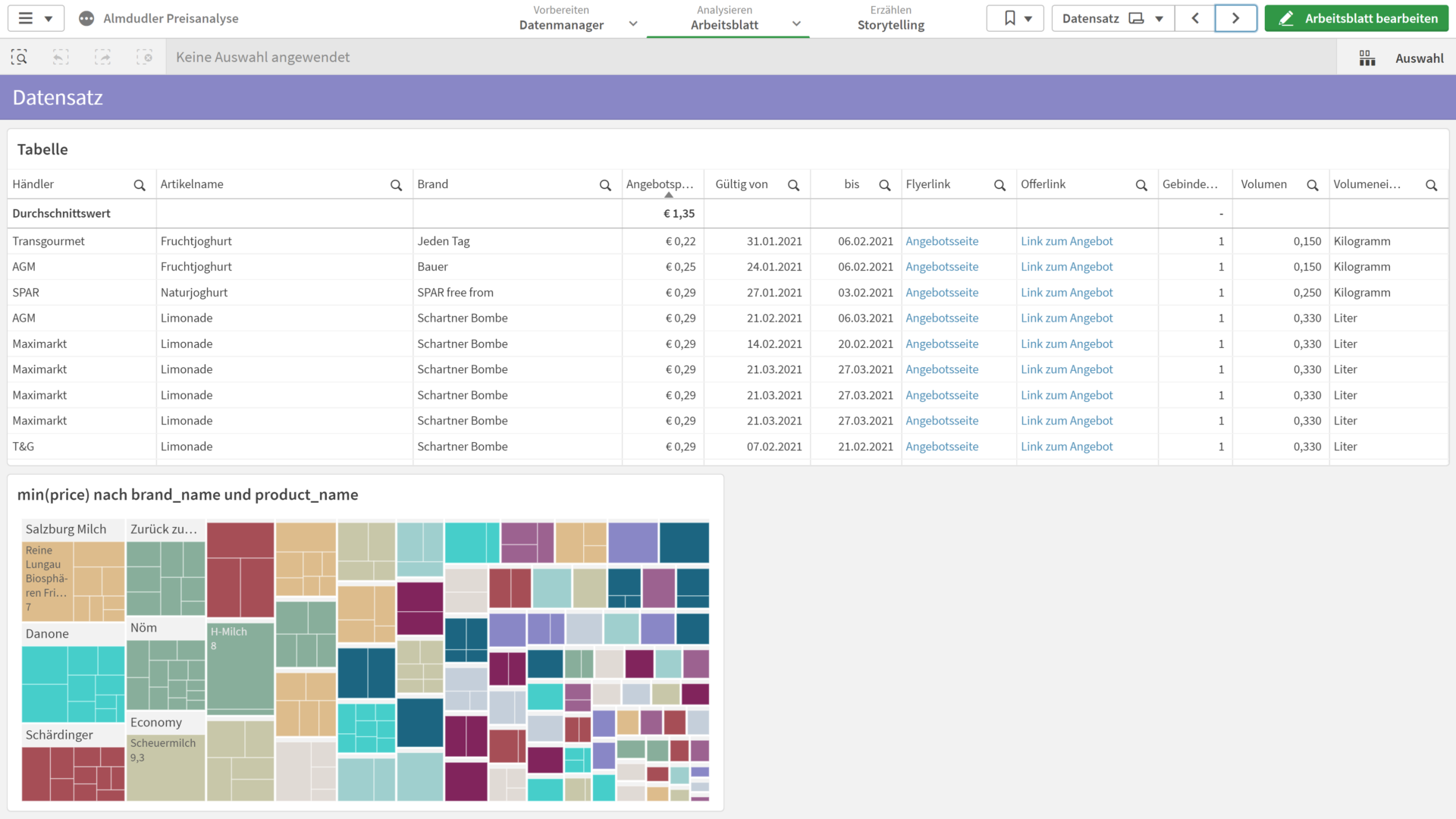1456x819 pixels.
Task: Select the H-Milch treemap tile
Action: 240,667
